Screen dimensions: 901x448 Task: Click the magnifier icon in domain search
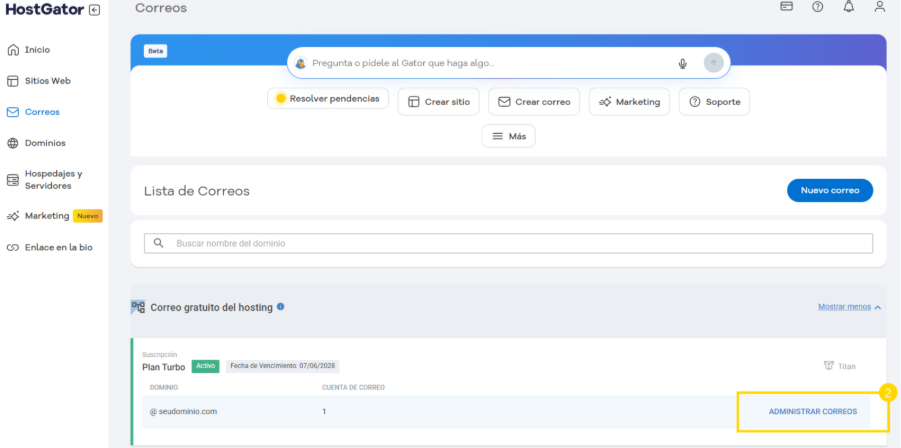159,243
